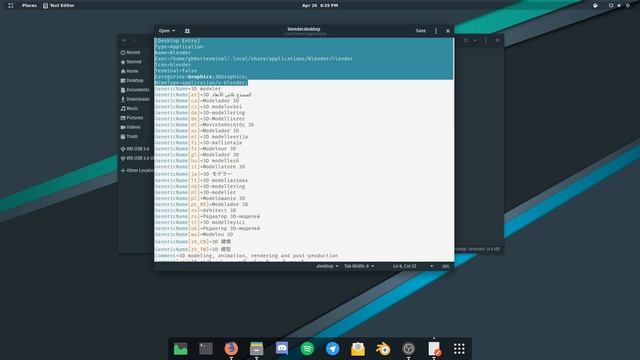
Task: Open the Text Editor three-dot menu
Action: [x=436, y=31]
